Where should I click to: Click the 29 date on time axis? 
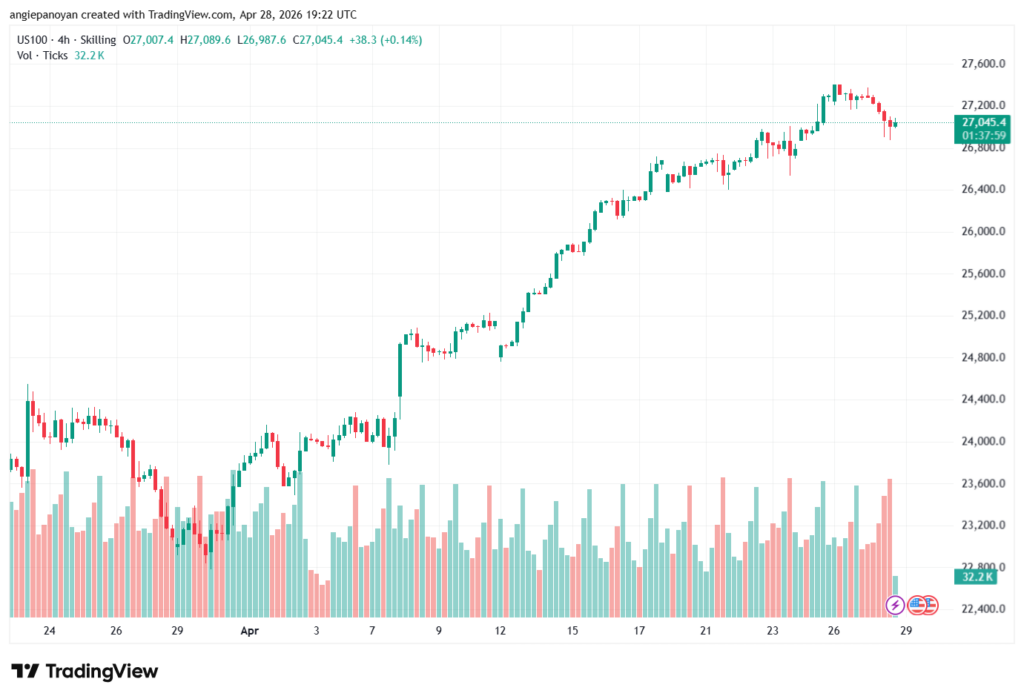pos(906,631)
